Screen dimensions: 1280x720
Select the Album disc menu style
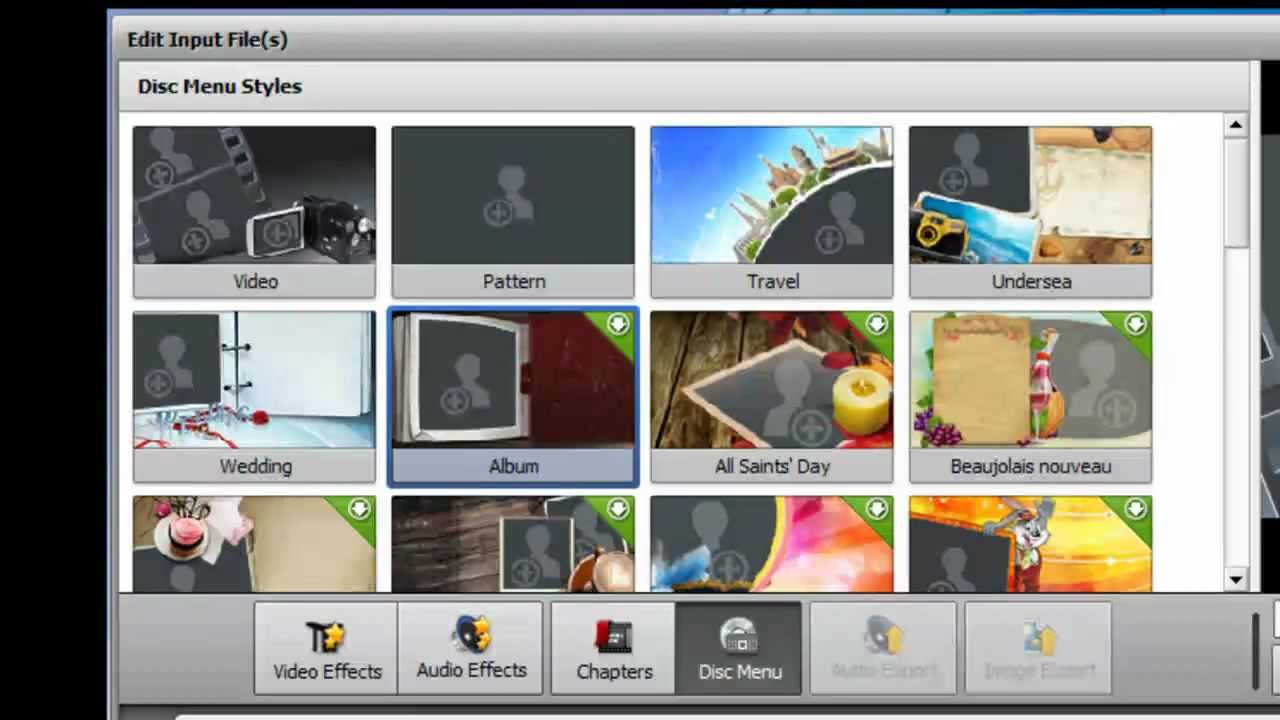pos(513,397)
